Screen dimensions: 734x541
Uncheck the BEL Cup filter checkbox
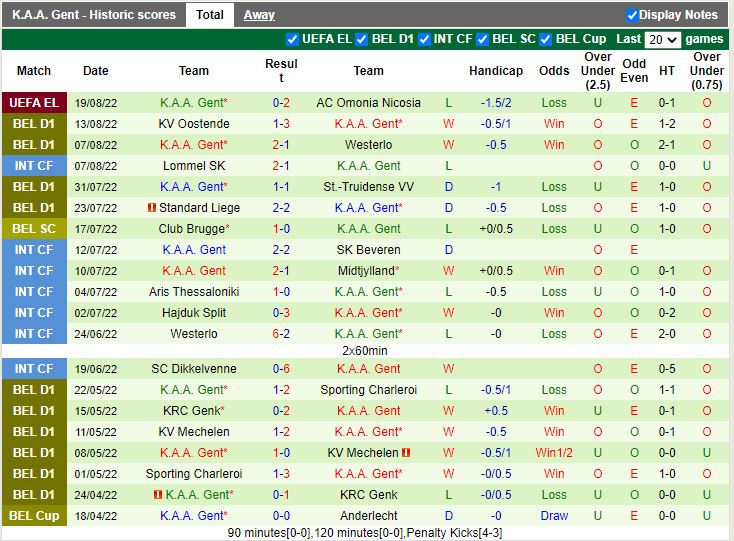545,39
